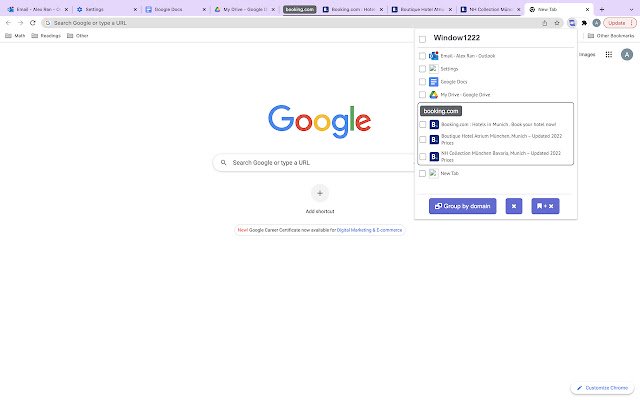Open the Readings bookmarks folder

click(46, 36)
